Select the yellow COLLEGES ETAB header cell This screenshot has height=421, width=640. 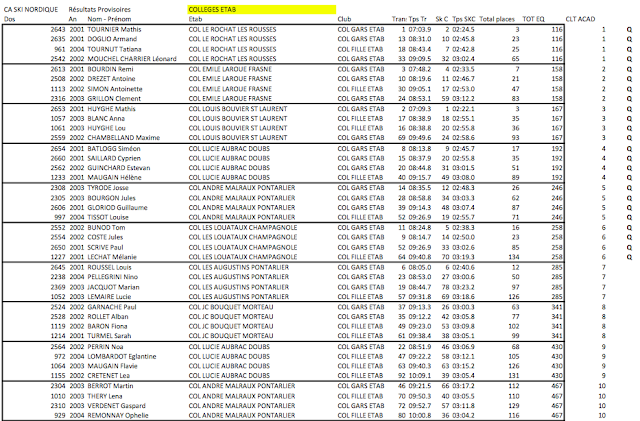coord(262,9)
